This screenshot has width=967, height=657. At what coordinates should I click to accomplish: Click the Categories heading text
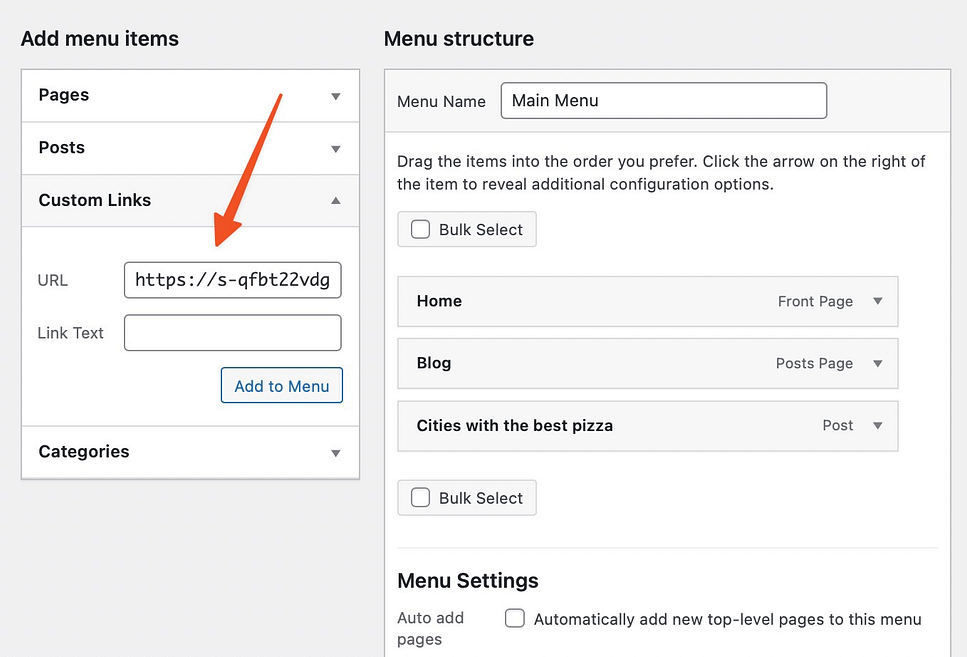tap(84, 452)
